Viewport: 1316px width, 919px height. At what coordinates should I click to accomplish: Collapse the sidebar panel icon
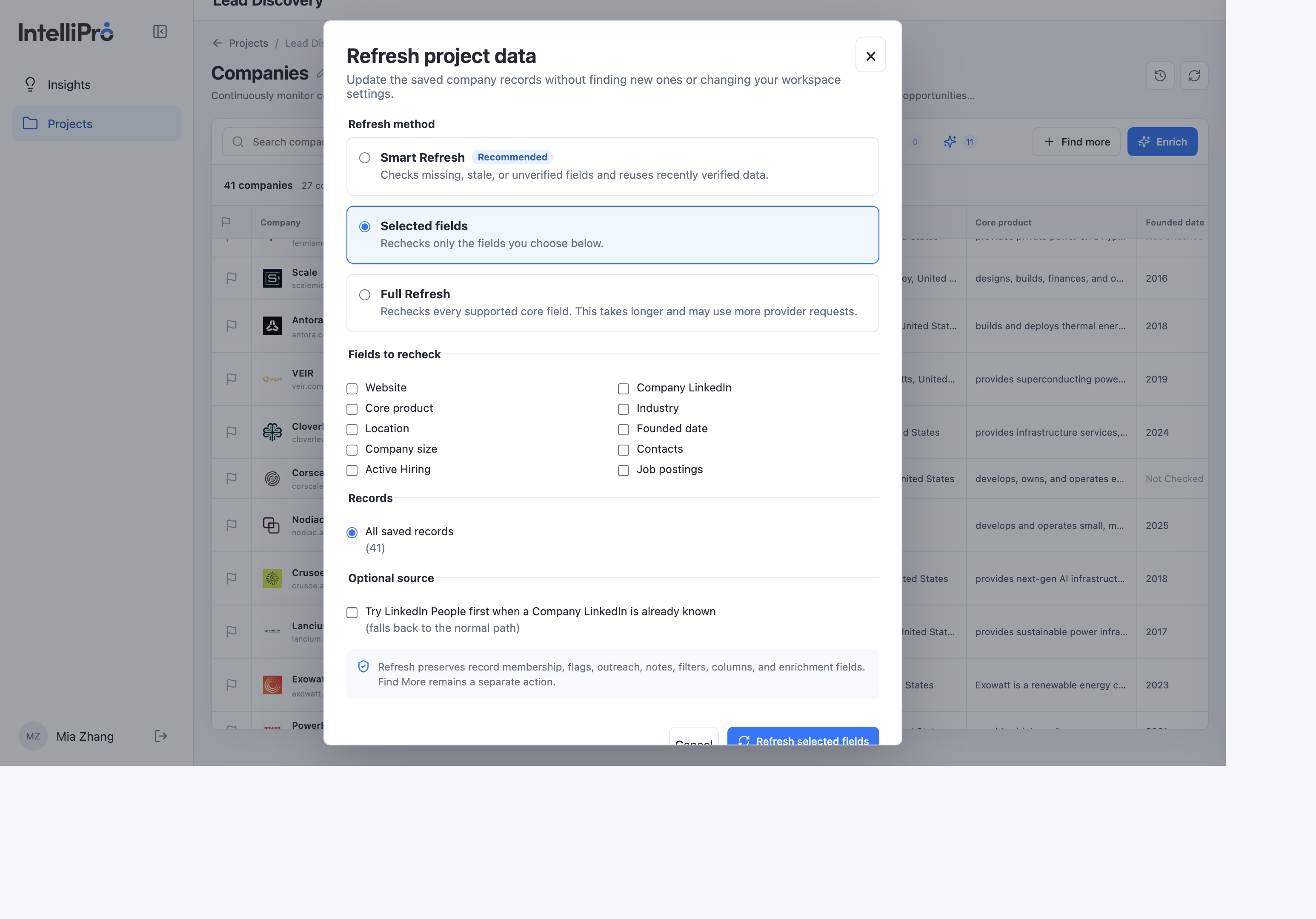(x=160, y=31)
